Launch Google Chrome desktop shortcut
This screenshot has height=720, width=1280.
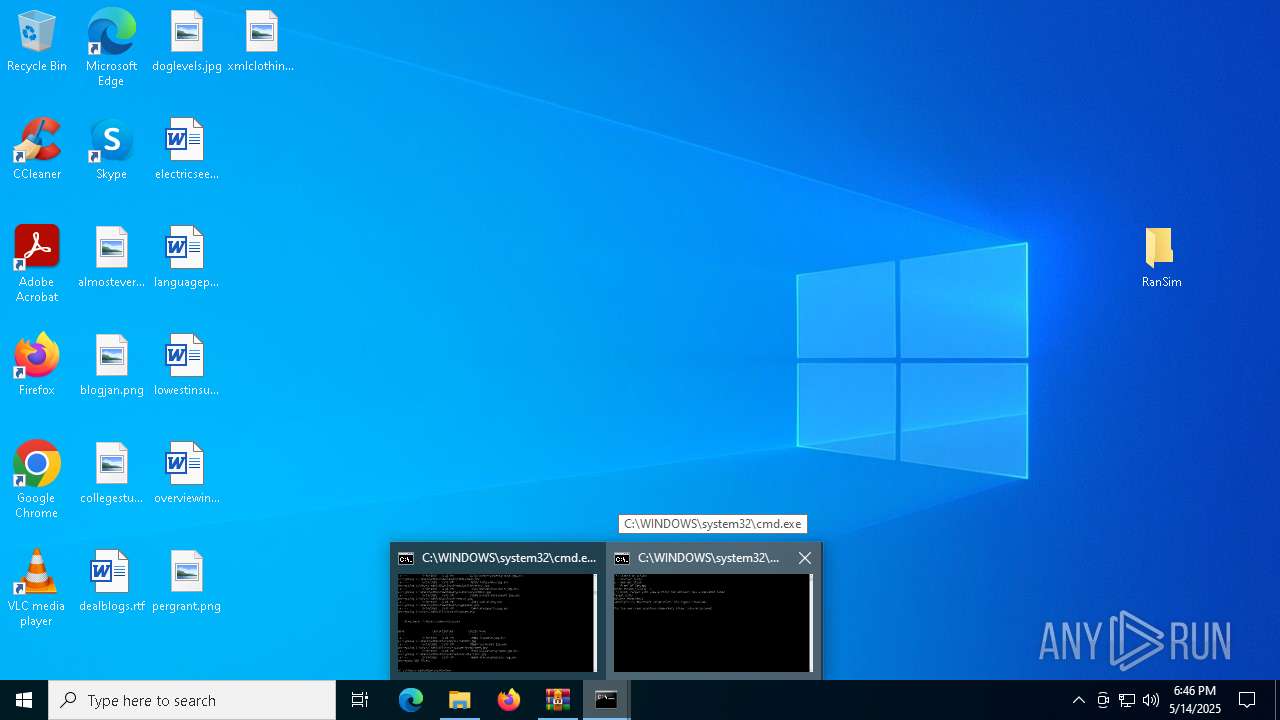point(37,480)
